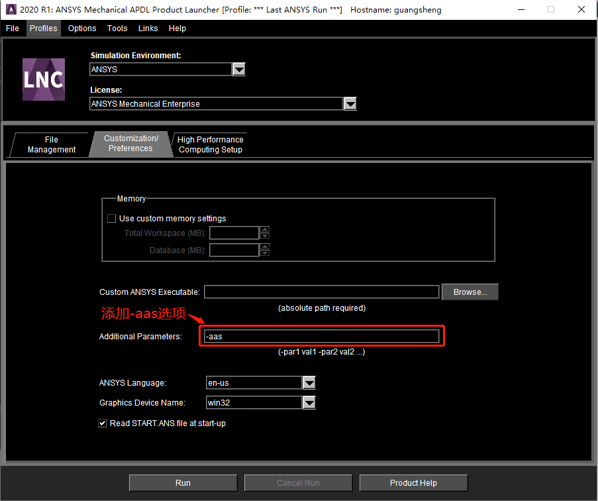The image size is (598, 501).
Task: Expand the License dropdown arrow
Action: click(350, 104)
